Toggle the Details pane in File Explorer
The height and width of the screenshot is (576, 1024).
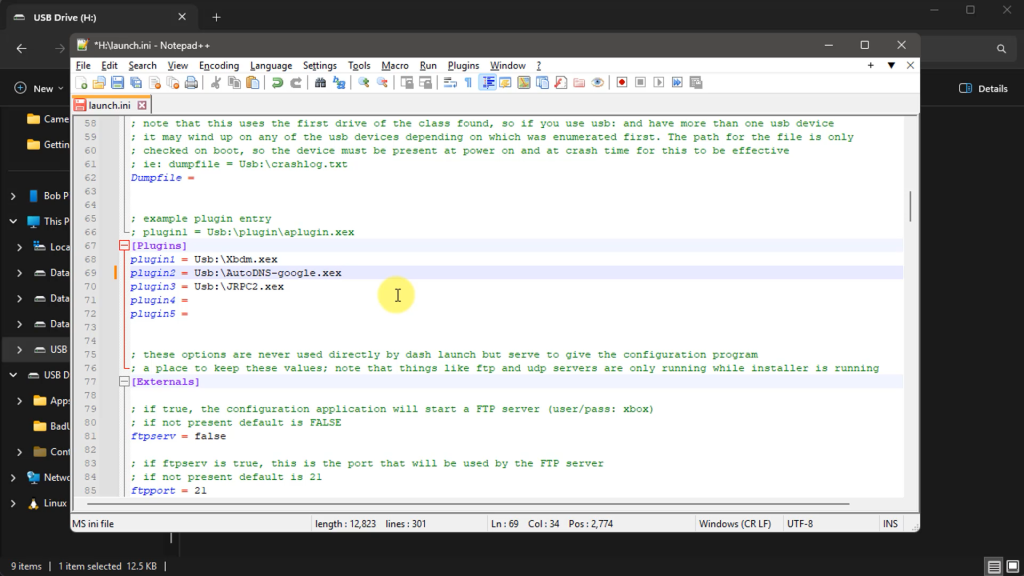(x=983, y=88)
